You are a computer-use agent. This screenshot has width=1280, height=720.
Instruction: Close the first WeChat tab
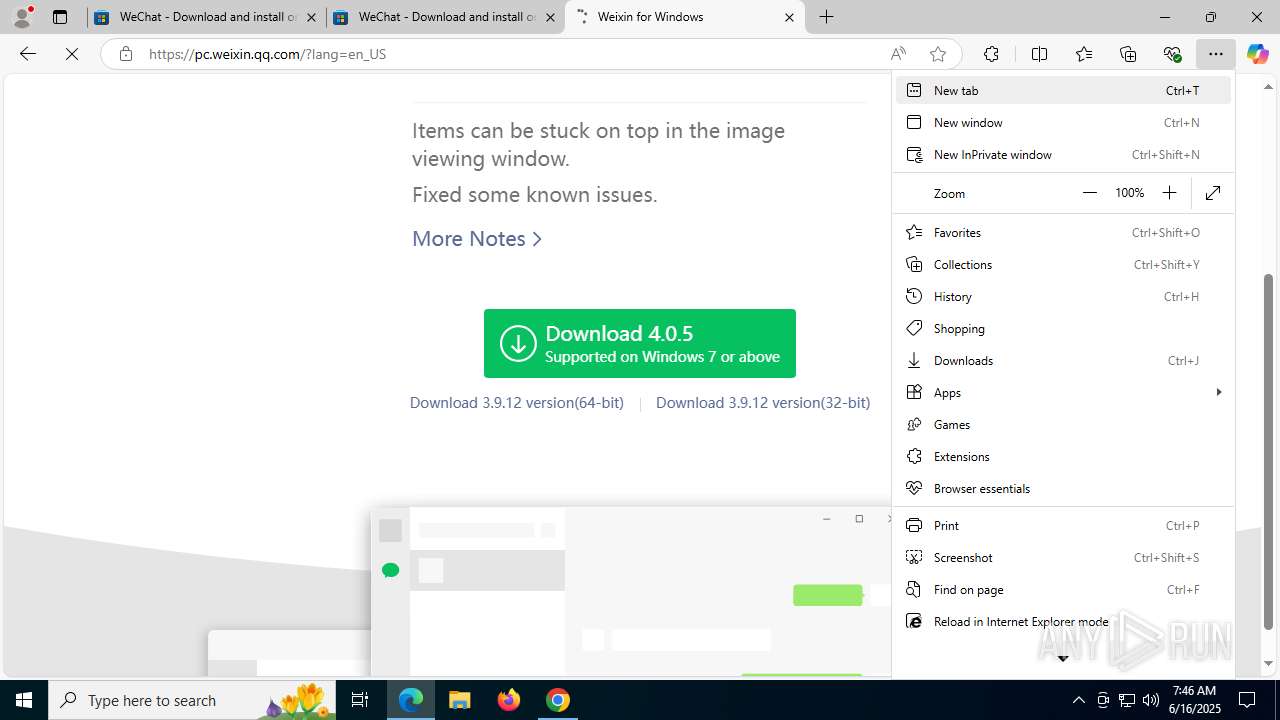311,17
